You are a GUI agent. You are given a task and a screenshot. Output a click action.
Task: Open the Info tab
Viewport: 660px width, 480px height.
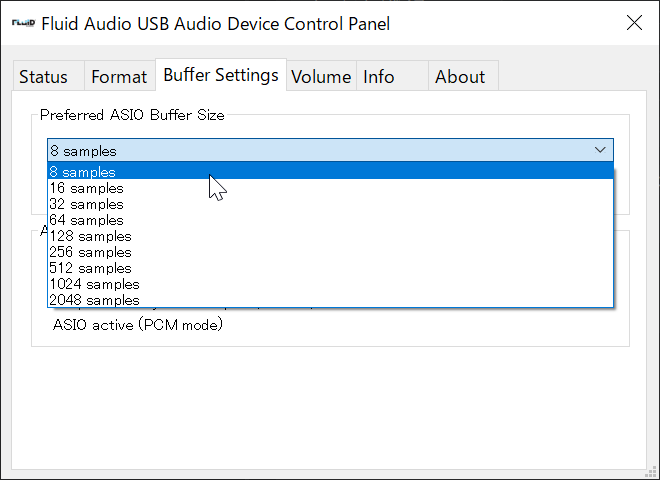[392, 76]
